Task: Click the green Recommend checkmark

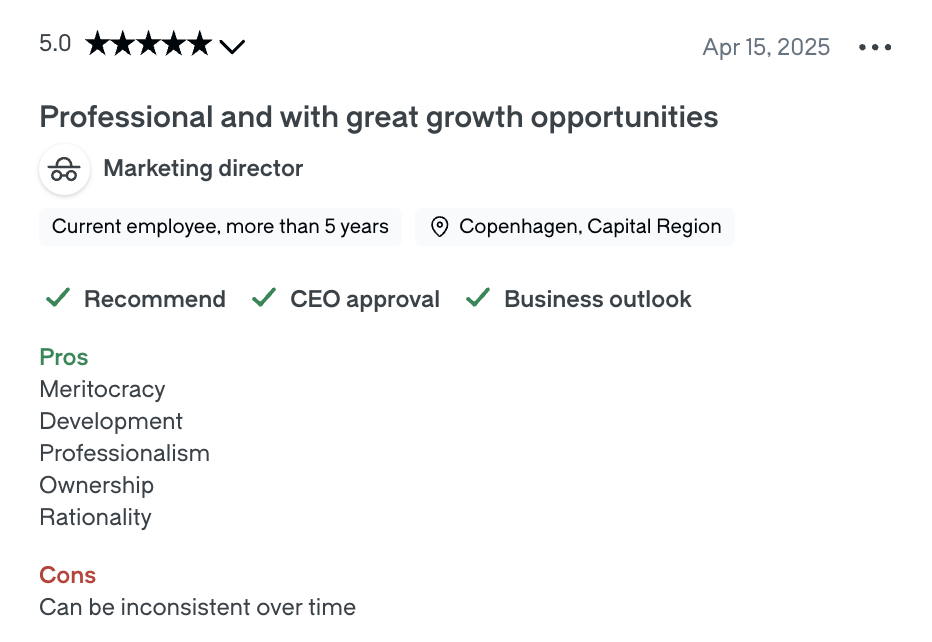Action: pos(58,297)
